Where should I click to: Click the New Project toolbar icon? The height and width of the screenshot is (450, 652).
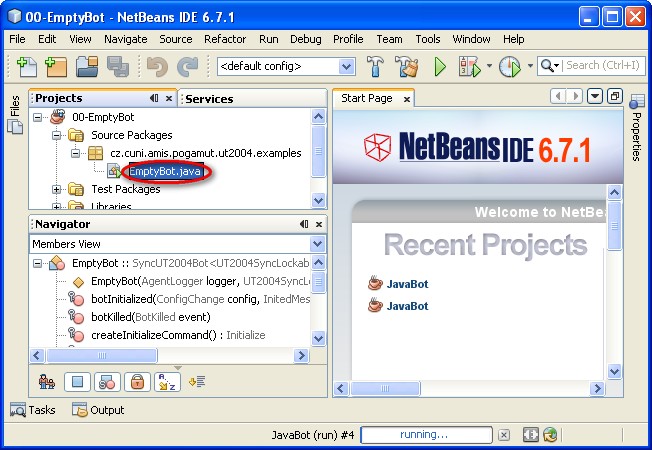pyautogui.click(x=56, y=67)
